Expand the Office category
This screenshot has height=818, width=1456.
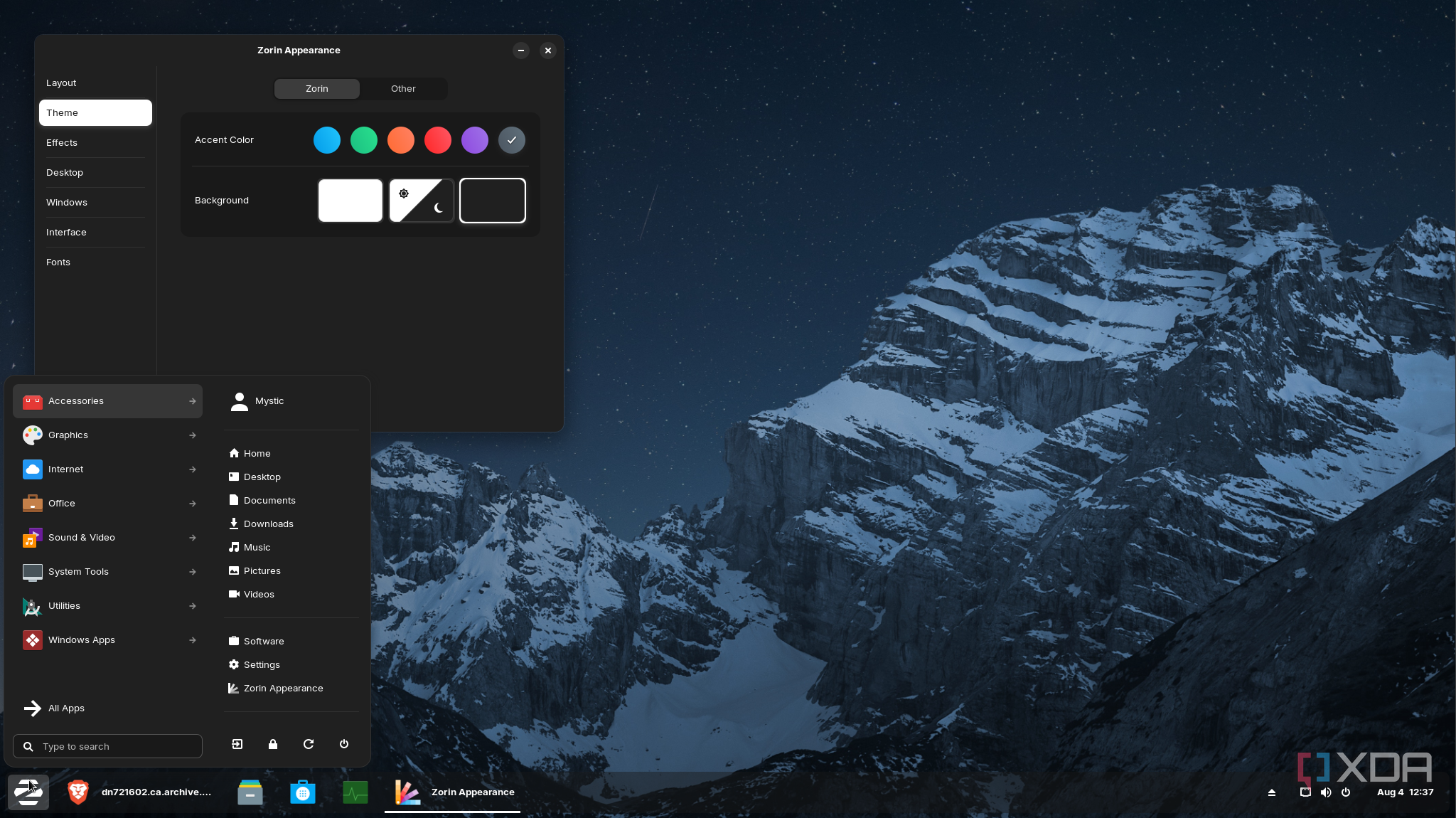point(108,504)
